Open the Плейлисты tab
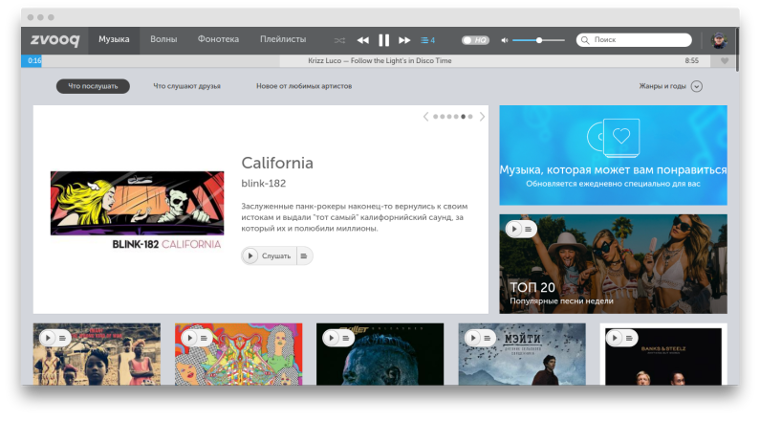Screen dimensions: 760x422 [x=283, y=39]
